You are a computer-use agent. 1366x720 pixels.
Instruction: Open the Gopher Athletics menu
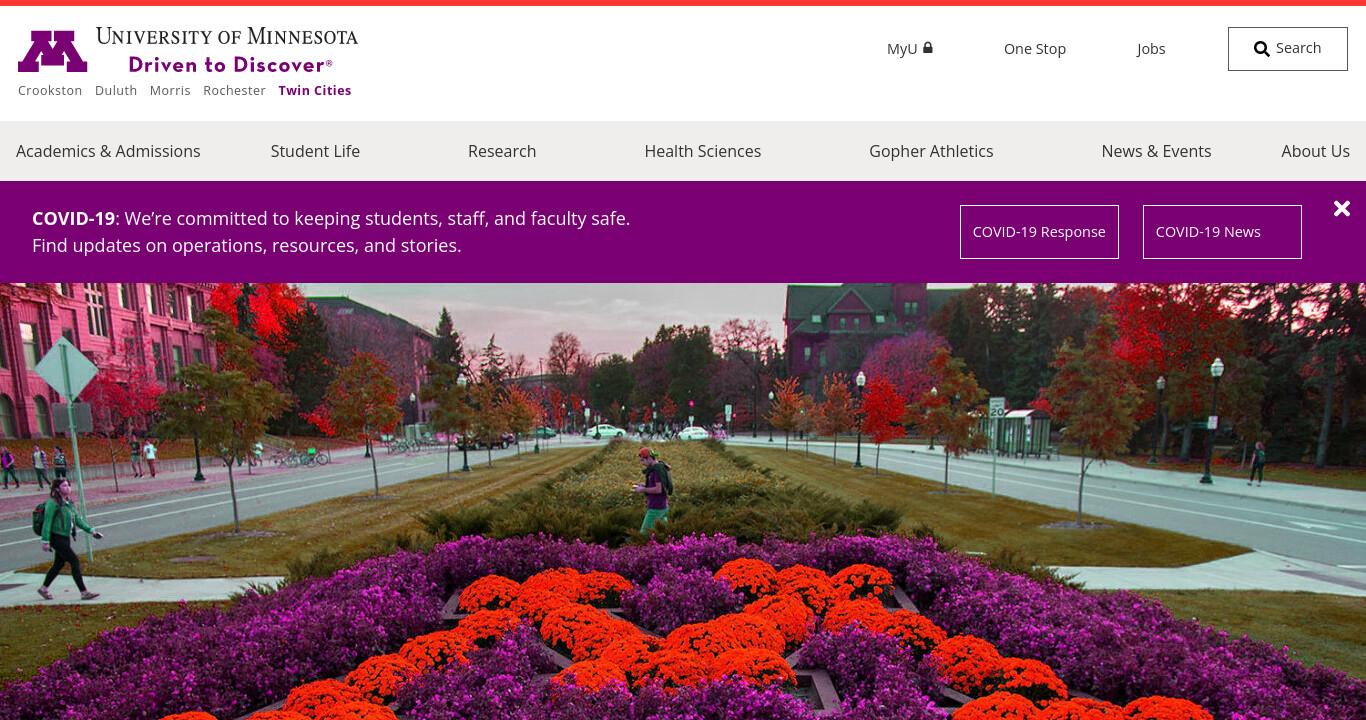click(x=931, y=151)
